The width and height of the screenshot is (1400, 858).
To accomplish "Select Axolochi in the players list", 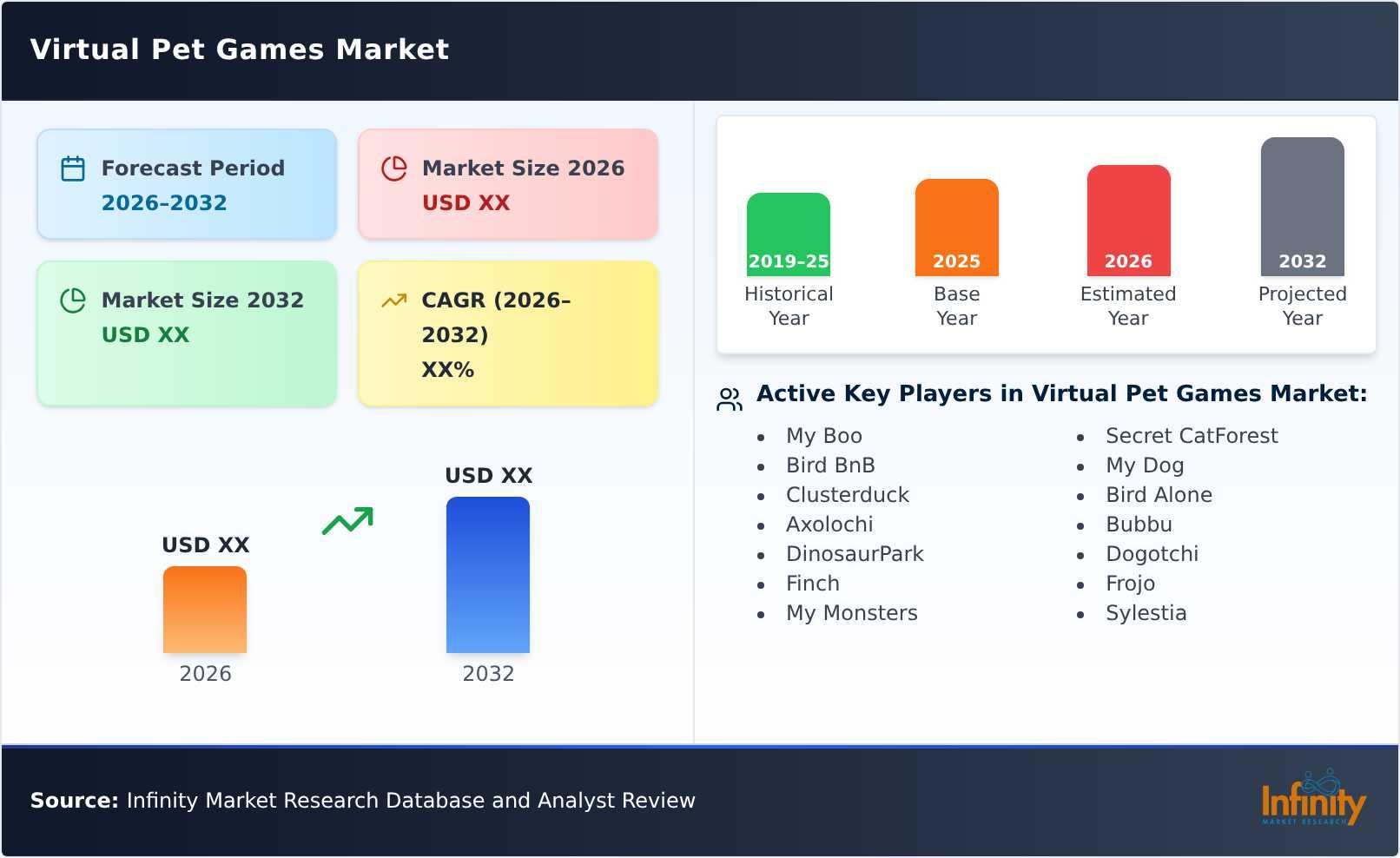I will (829, 525).
